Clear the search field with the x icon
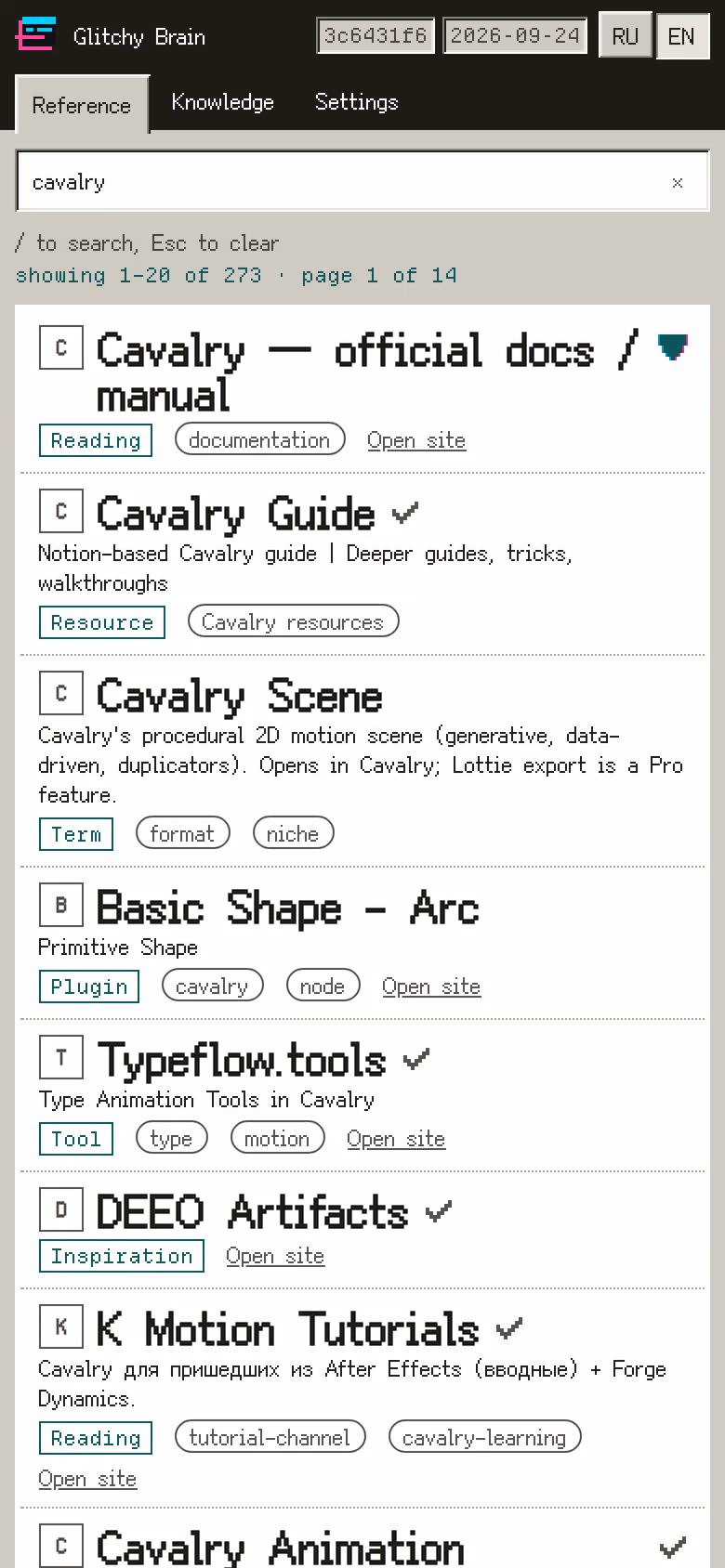Image resolution: width=725 pixels, height=1568 pixels. (678, 183)
